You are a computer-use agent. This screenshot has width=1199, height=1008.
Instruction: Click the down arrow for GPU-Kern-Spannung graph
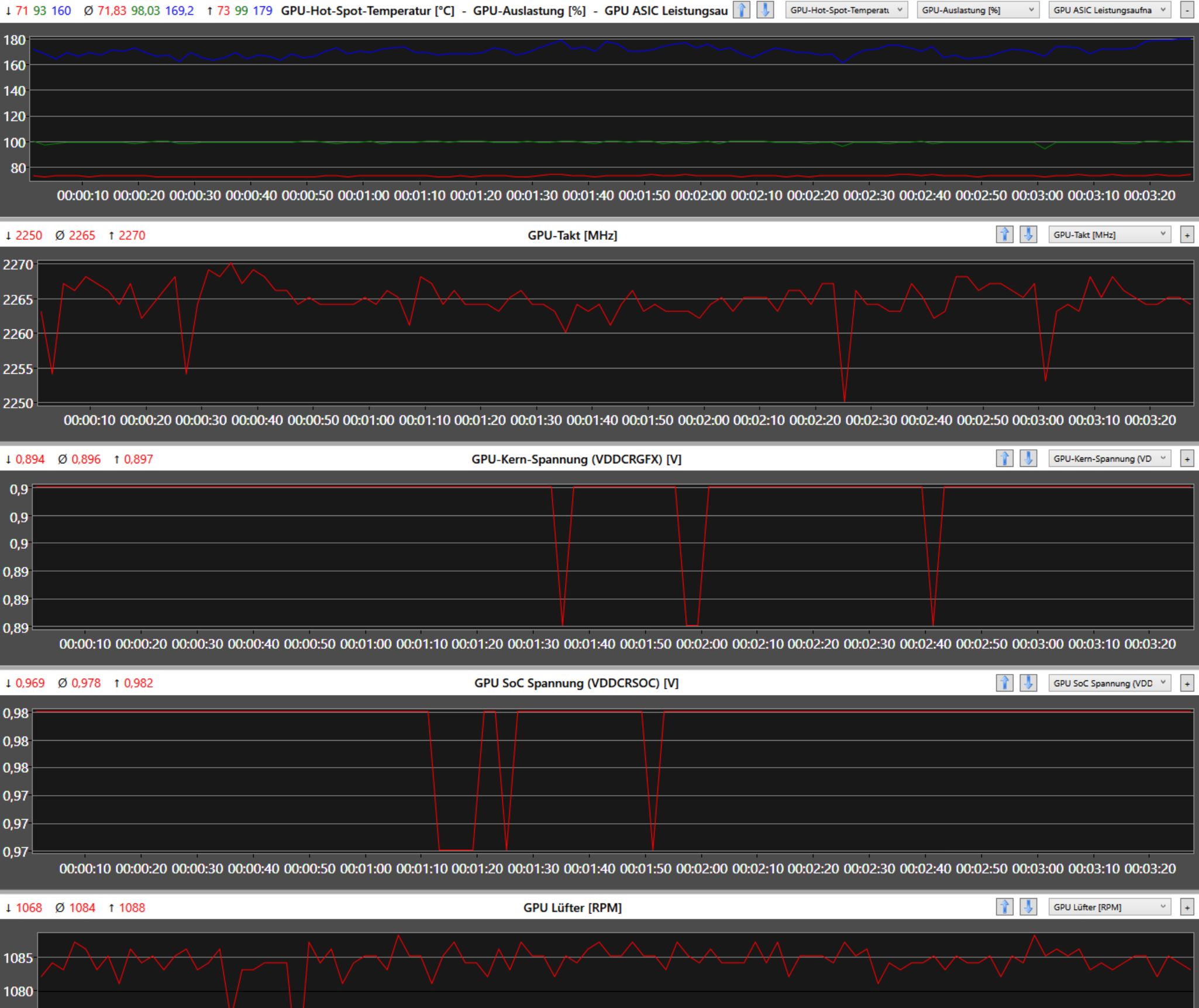click(x=1028, y=459)
